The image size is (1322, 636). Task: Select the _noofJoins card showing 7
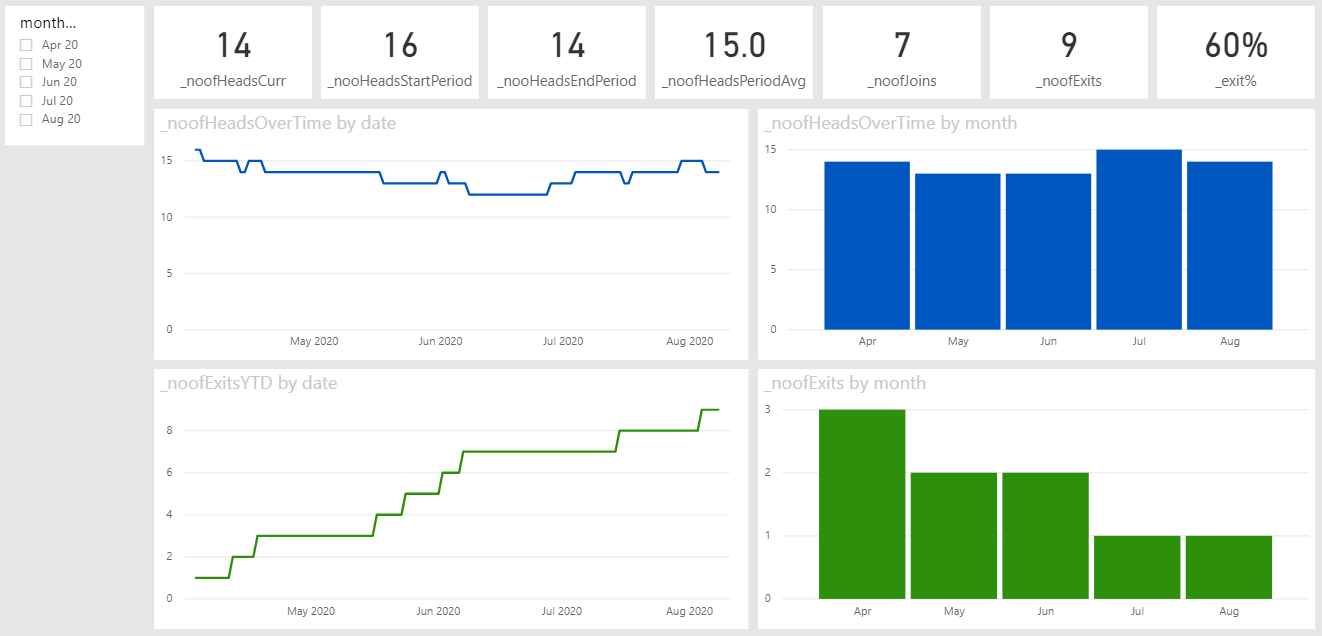point(902,53)
